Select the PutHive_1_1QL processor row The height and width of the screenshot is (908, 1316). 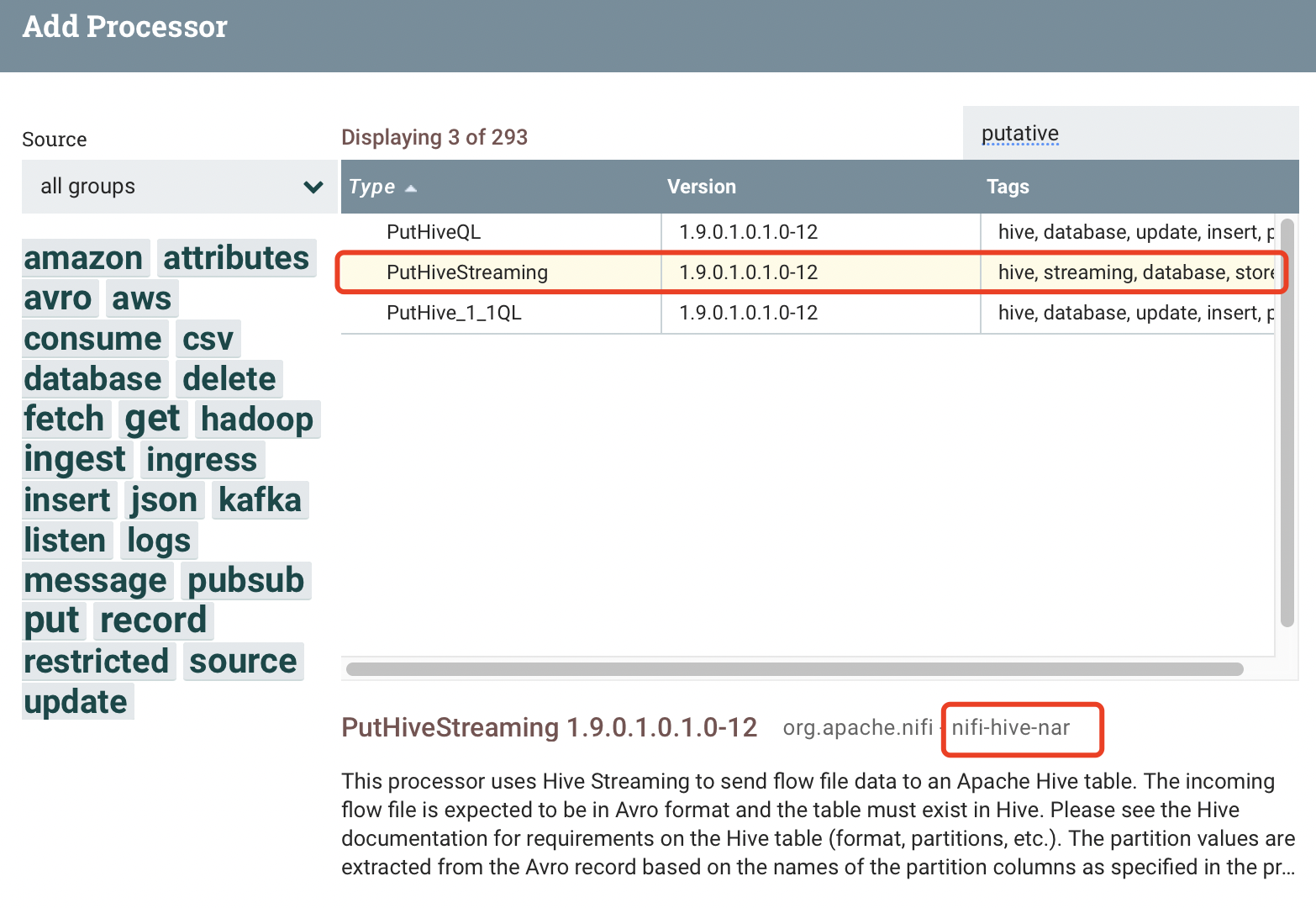[x=808, y=313]
